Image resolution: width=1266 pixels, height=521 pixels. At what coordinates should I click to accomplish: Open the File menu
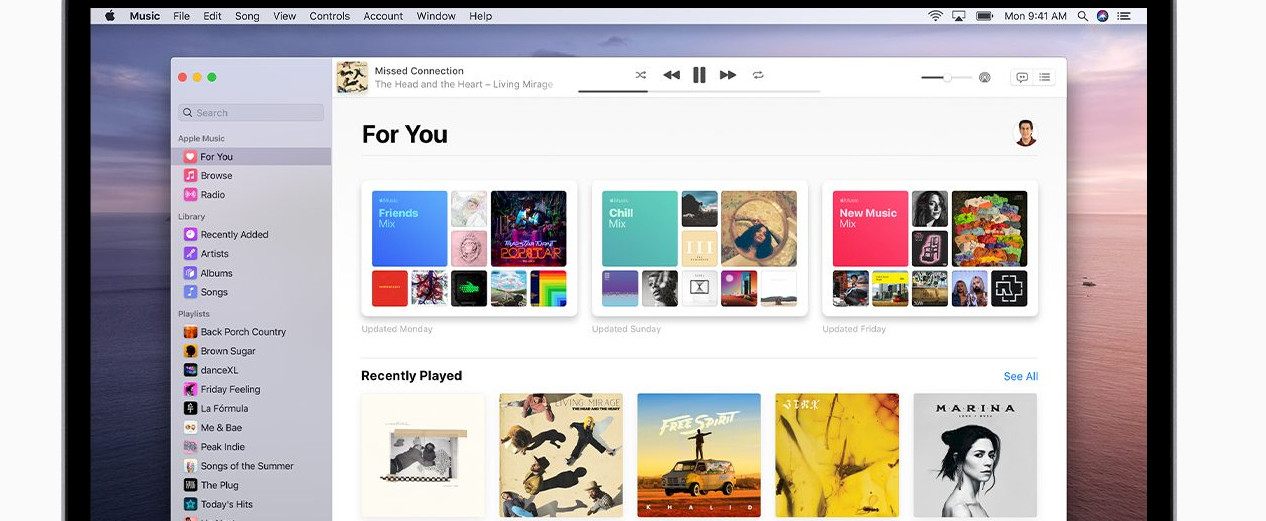click(181, 16)
